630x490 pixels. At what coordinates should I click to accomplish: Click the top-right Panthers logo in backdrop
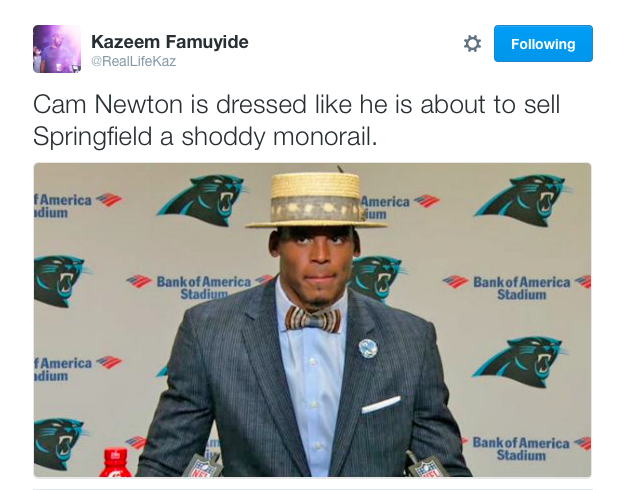521,199
